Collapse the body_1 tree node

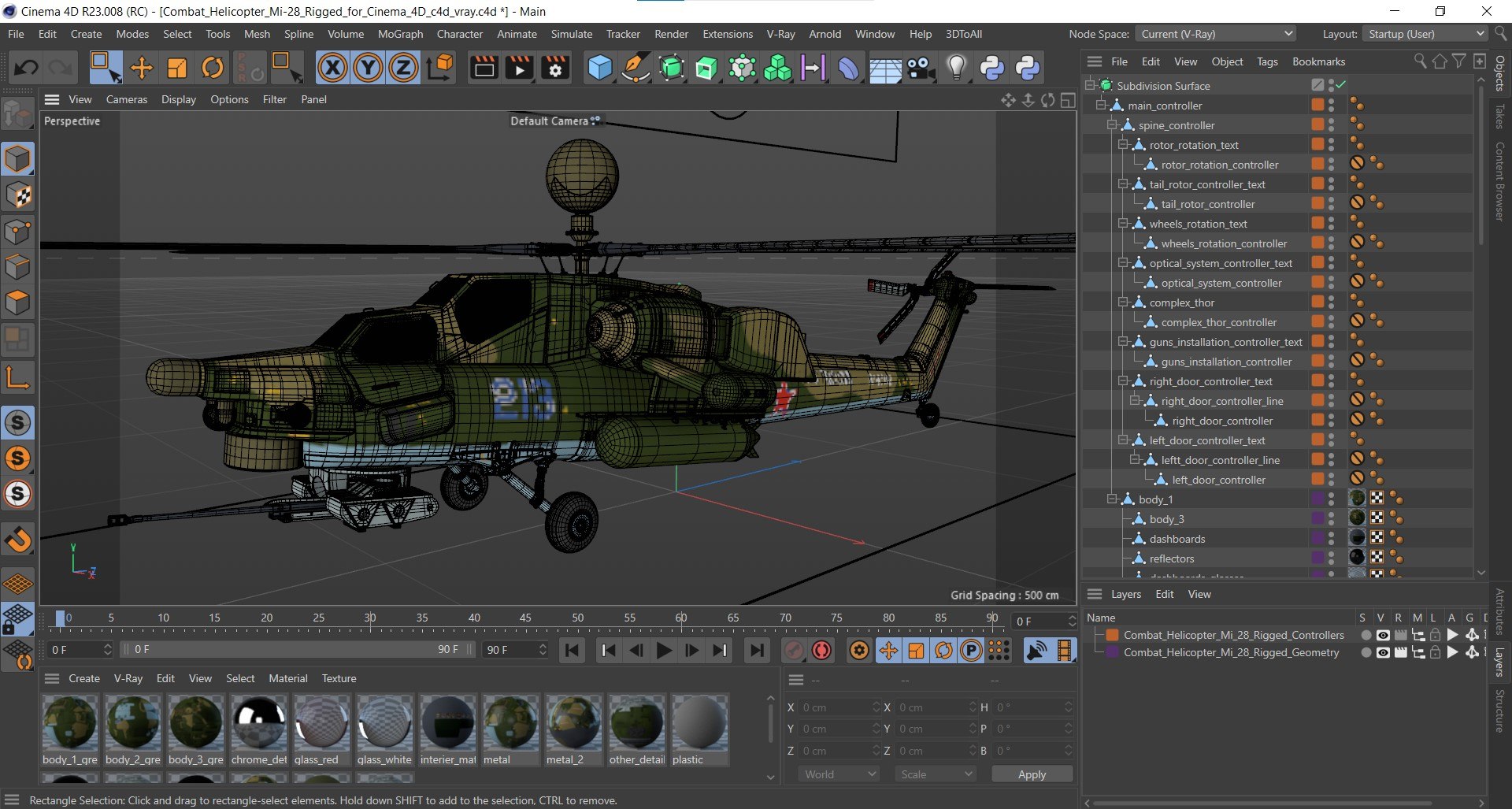point(1113,499)
